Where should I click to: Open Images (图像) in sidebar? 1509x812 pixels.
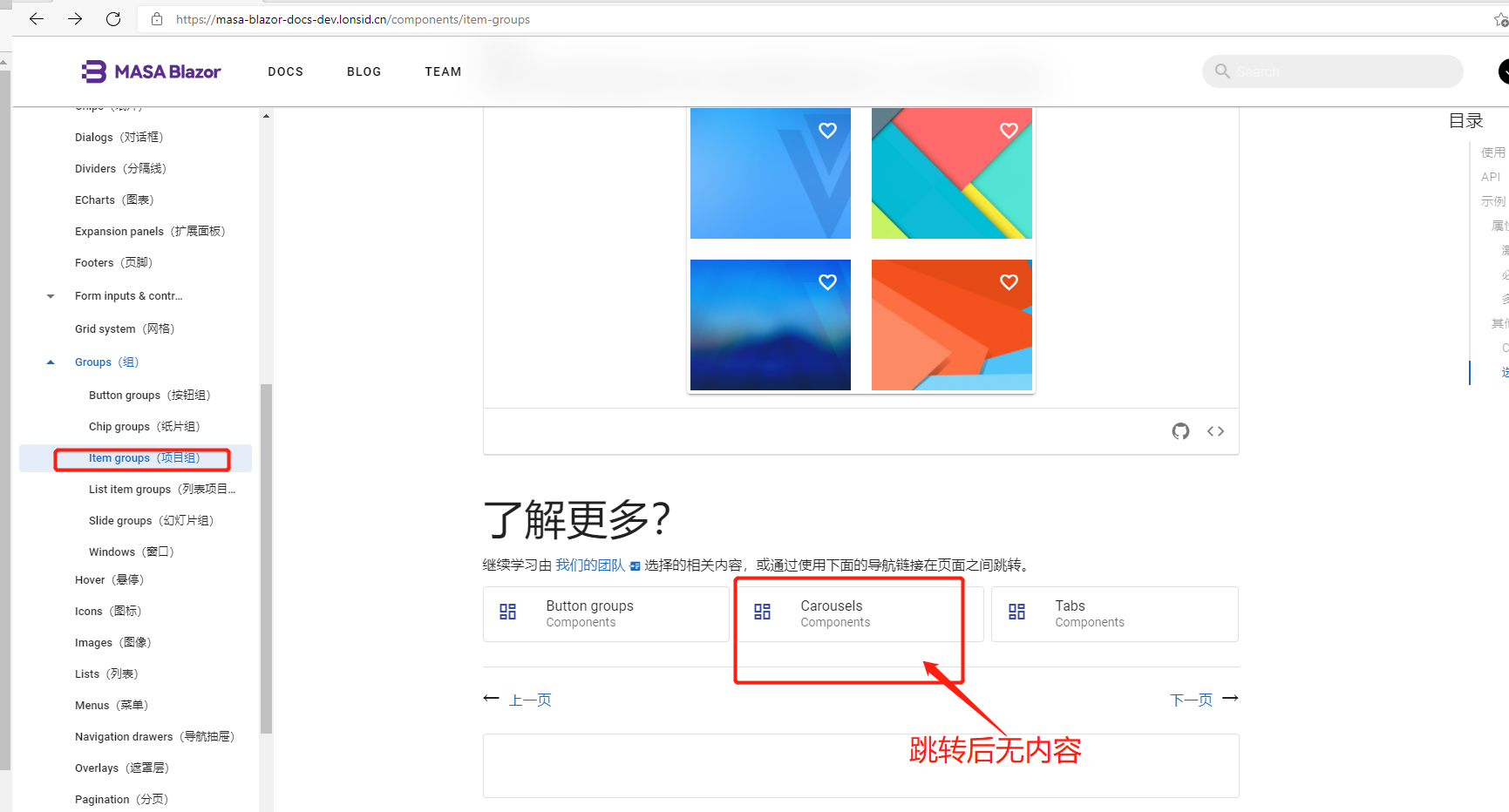point(113,643)
